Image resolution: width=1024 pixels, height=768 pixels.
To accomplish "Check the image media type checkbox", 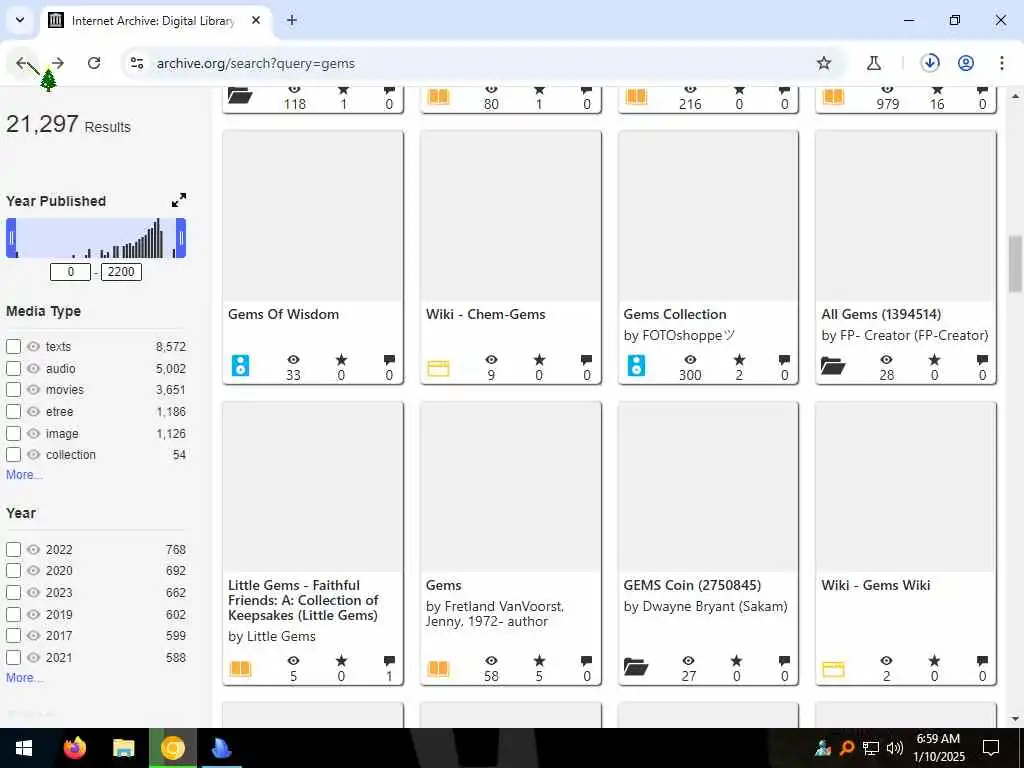I will pyautogui.click(x=13, y=434).
